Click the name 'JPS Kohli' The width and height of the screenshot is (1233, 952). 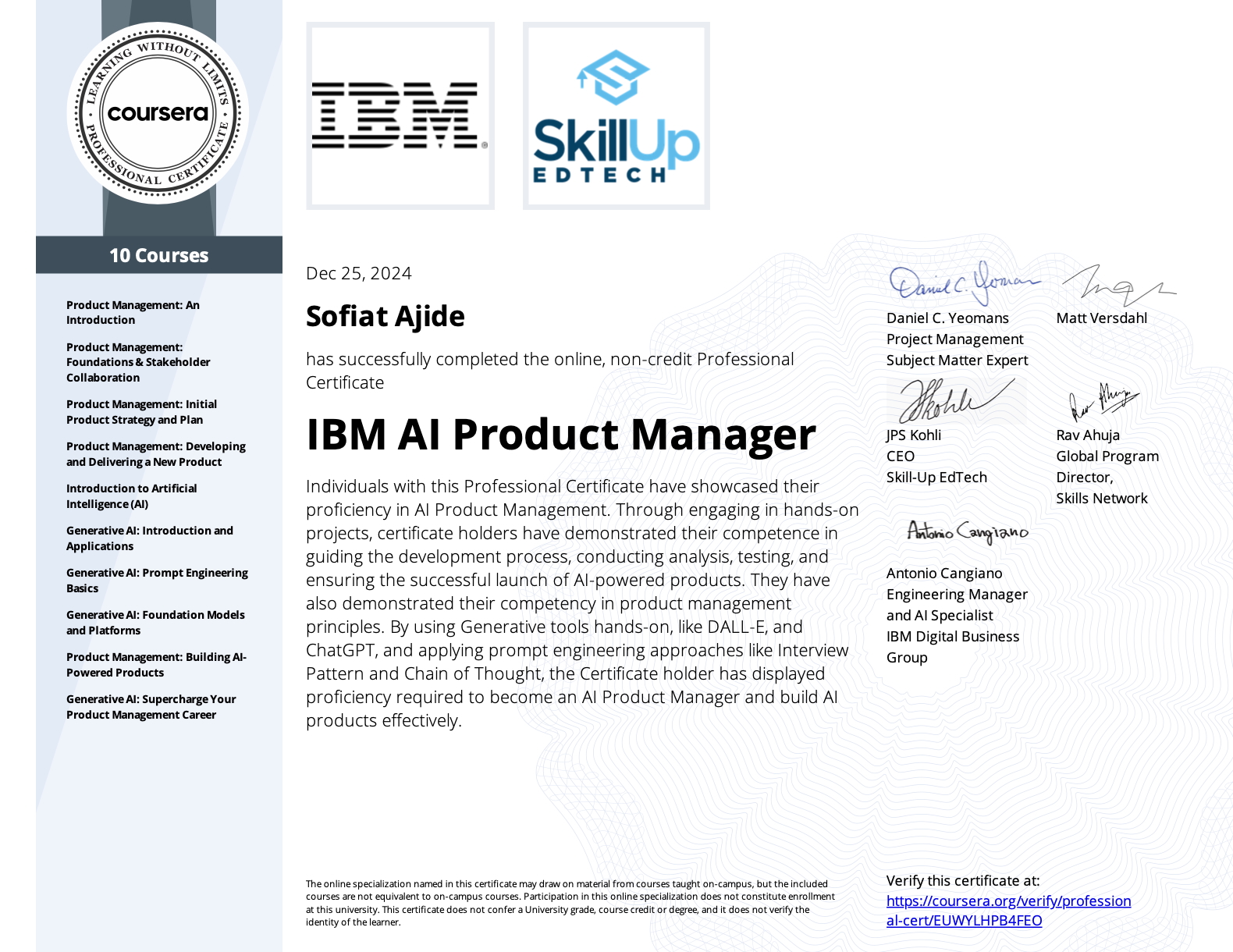914,435
